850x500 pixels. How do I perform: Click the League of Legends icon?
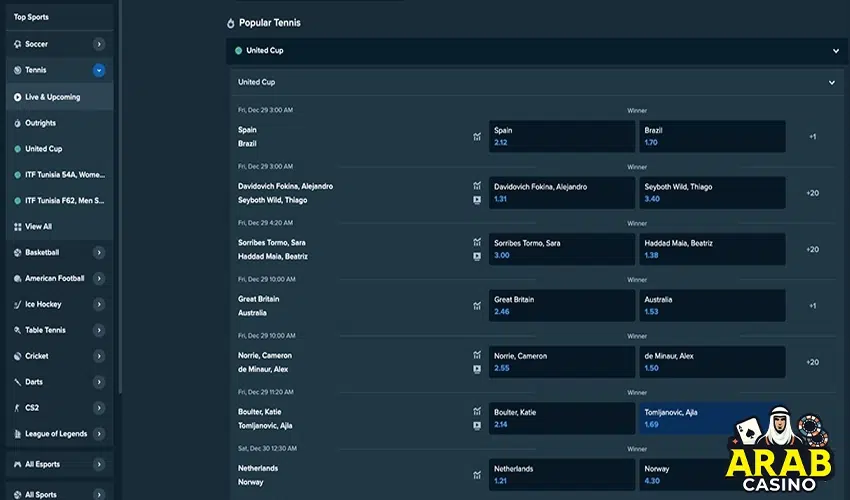tap(17, 434)
